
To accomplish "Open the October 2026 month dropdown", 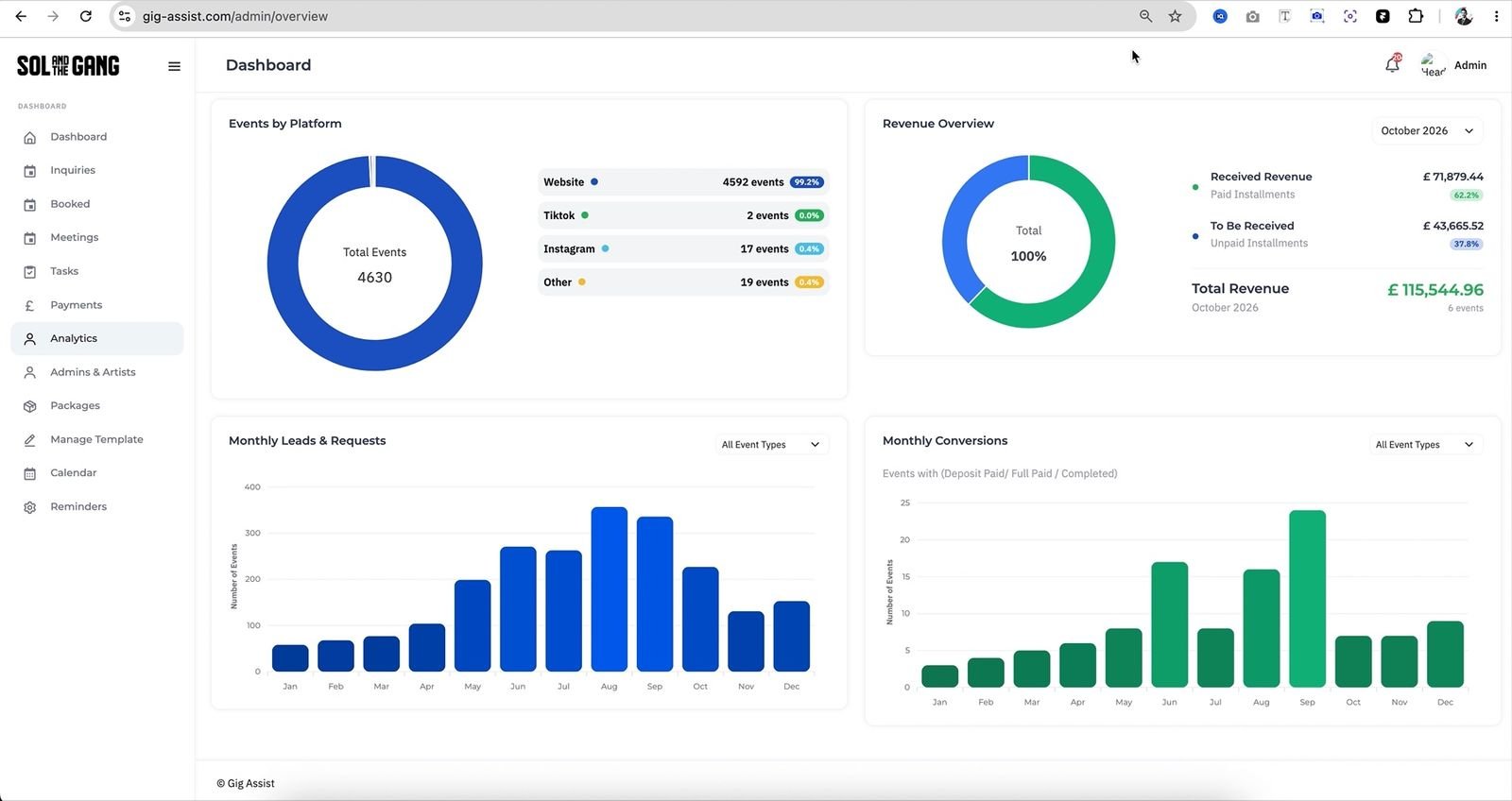I will coord(1427,131).
